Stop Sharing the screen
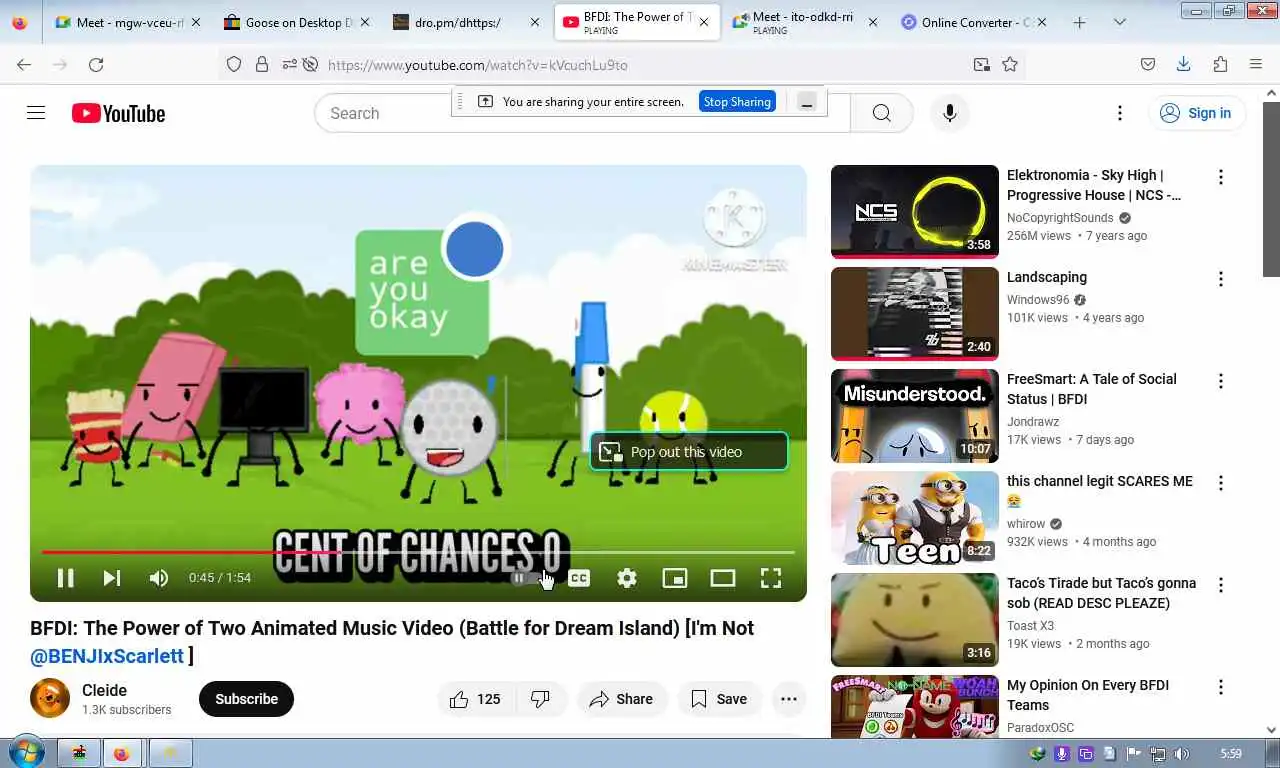 (737, 101)
